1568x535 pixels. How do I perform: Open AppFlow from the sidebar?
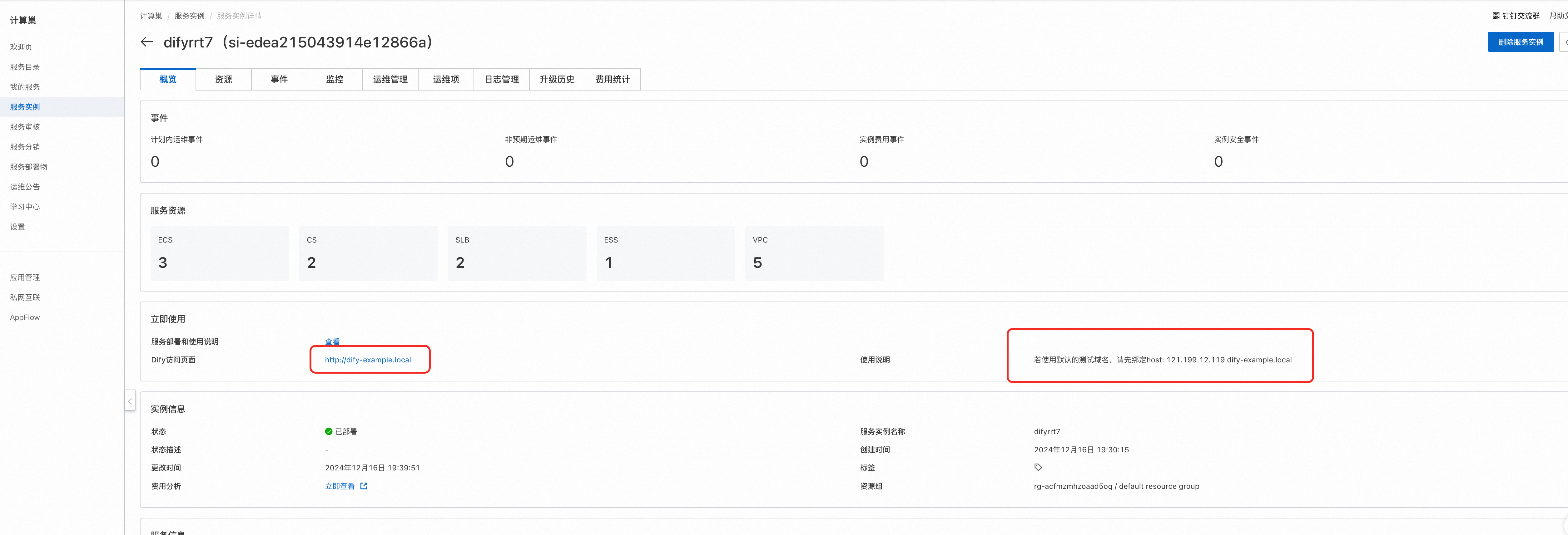click(x=25, y=317)
